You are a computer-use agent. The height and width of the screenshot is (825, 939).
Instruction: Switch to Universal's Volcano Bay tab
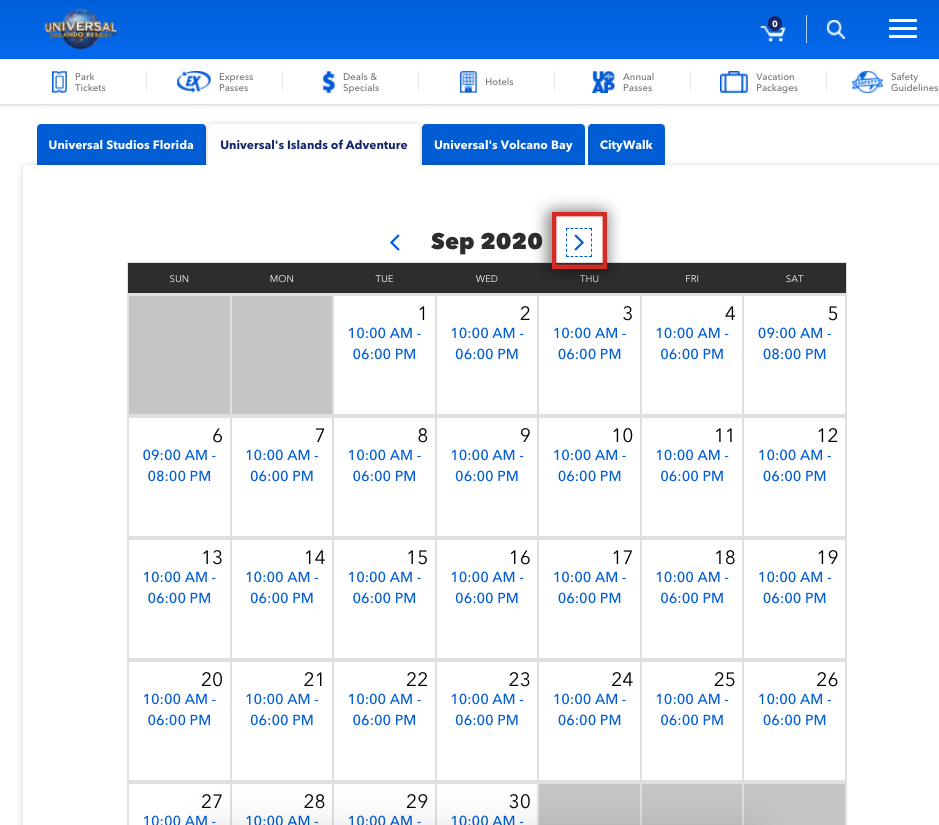click(x=503, y=145)
